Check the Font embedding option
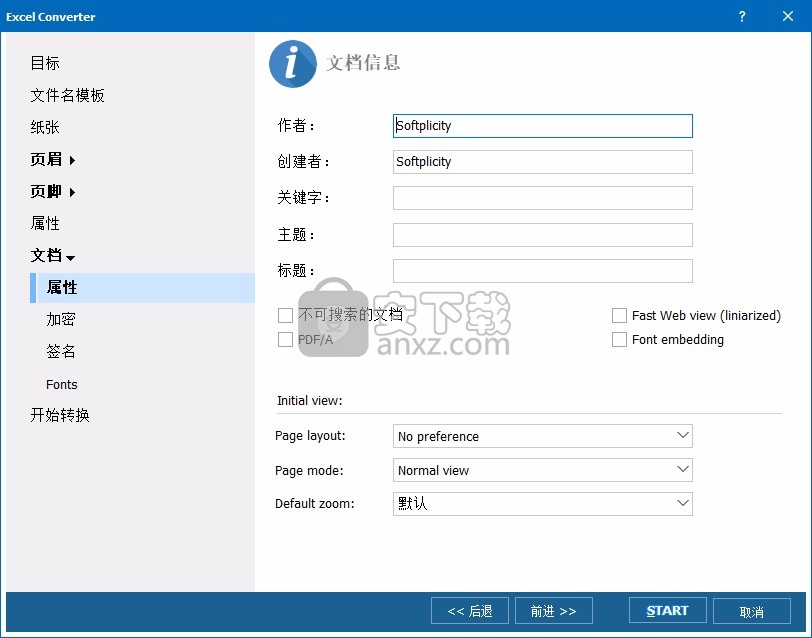This screenshot has width=812, height=638. coord(619,340)
